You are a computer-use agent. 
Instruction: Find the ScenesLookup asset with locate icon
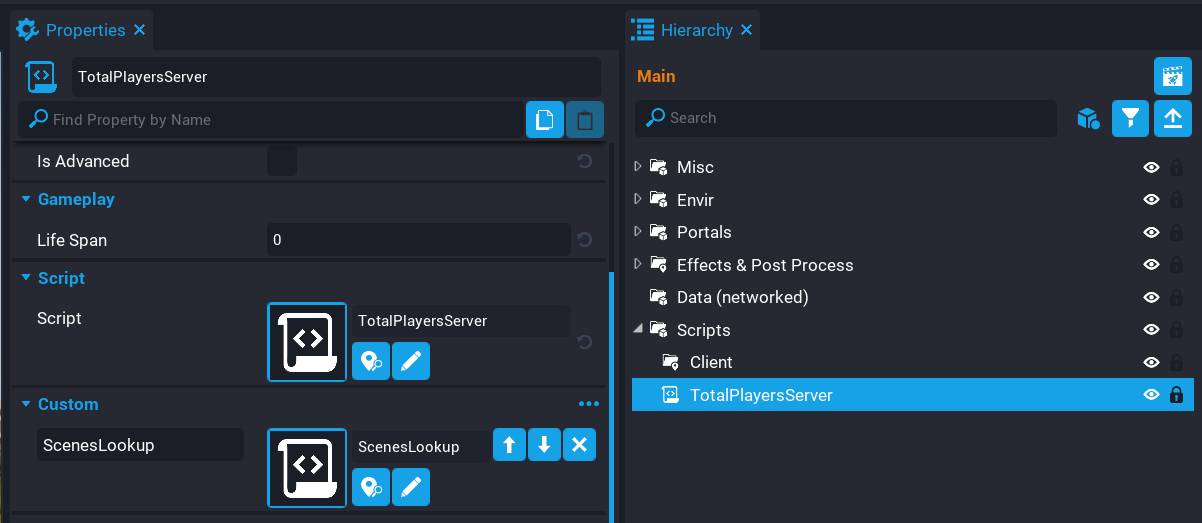tap(371, 487)
